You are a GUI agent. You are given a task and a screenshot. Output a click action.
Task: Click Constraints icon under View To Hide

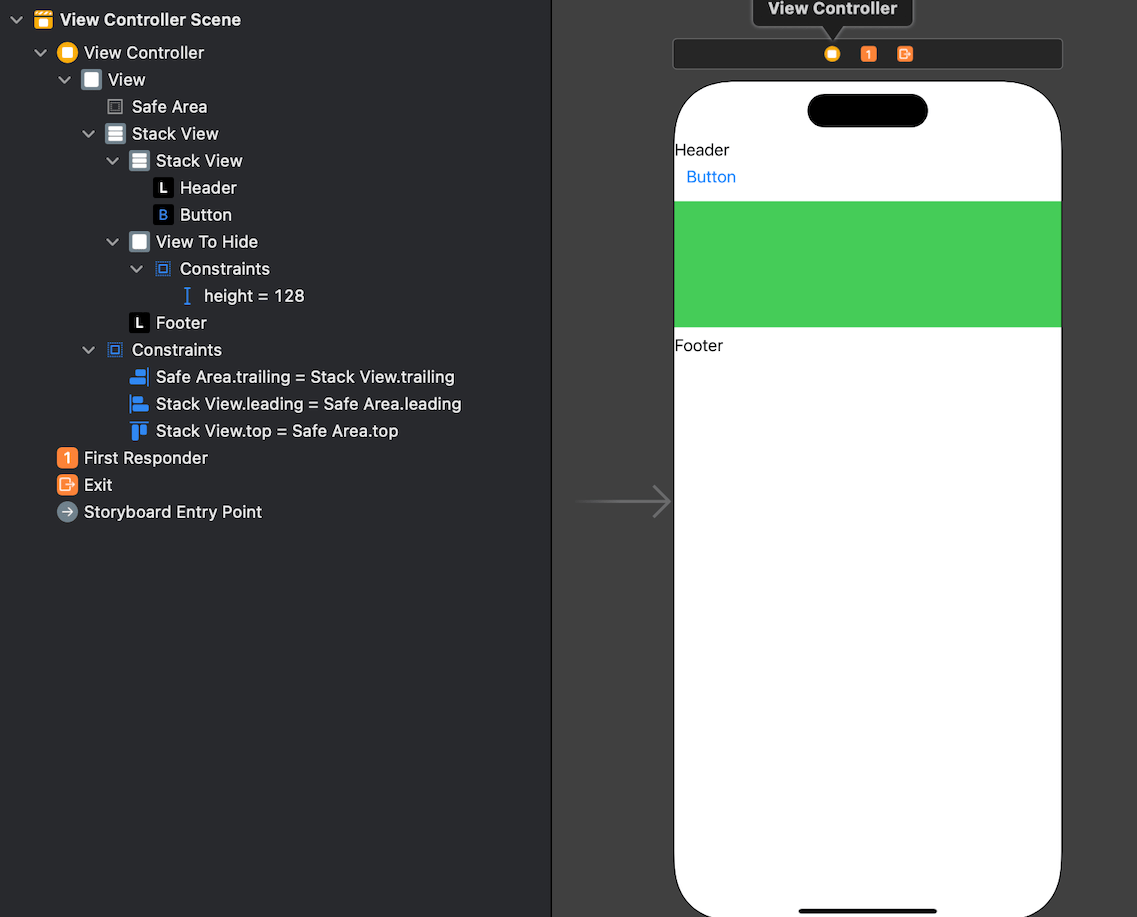point(163,269)
